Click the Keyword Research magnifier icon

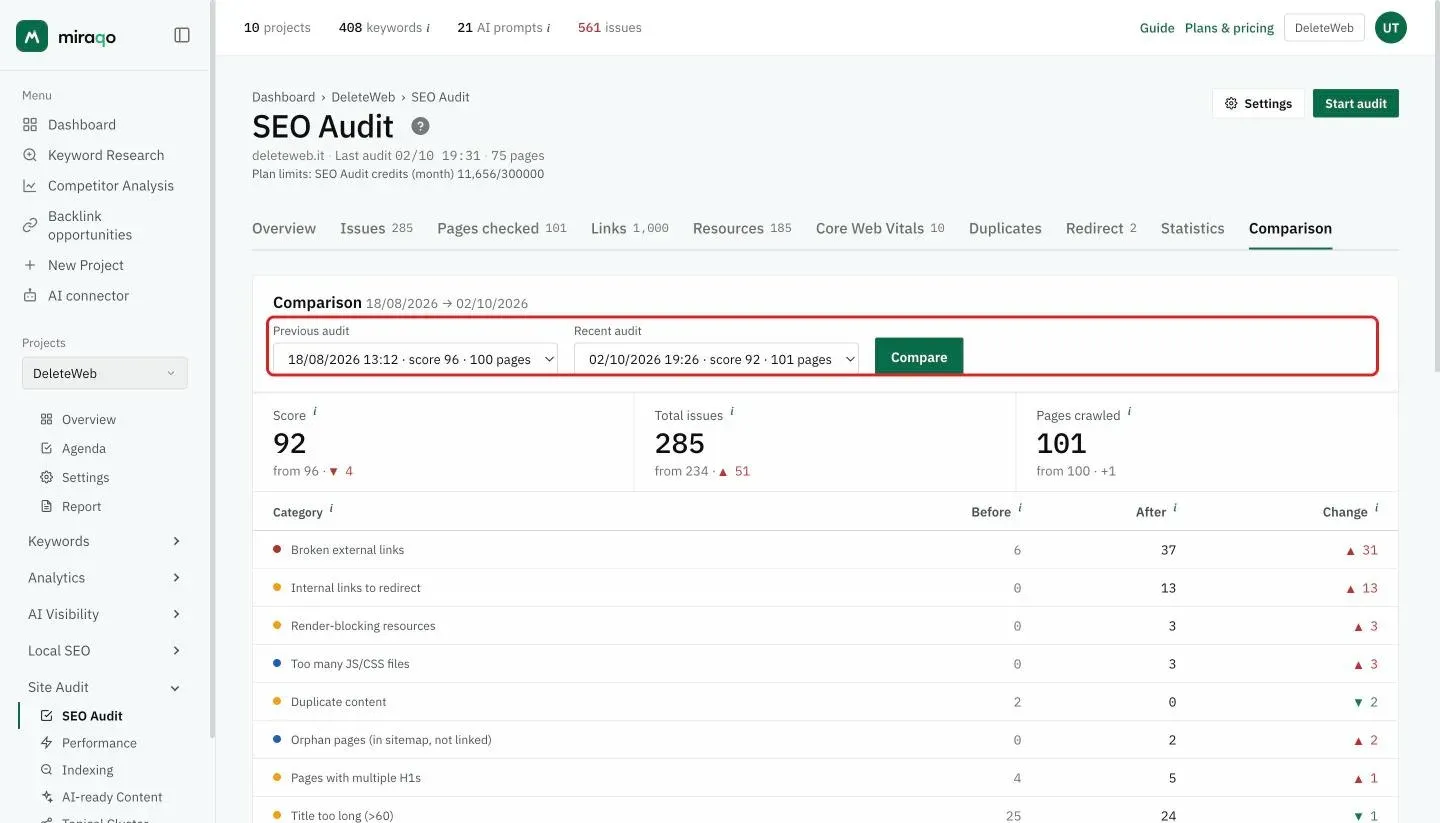30,155
